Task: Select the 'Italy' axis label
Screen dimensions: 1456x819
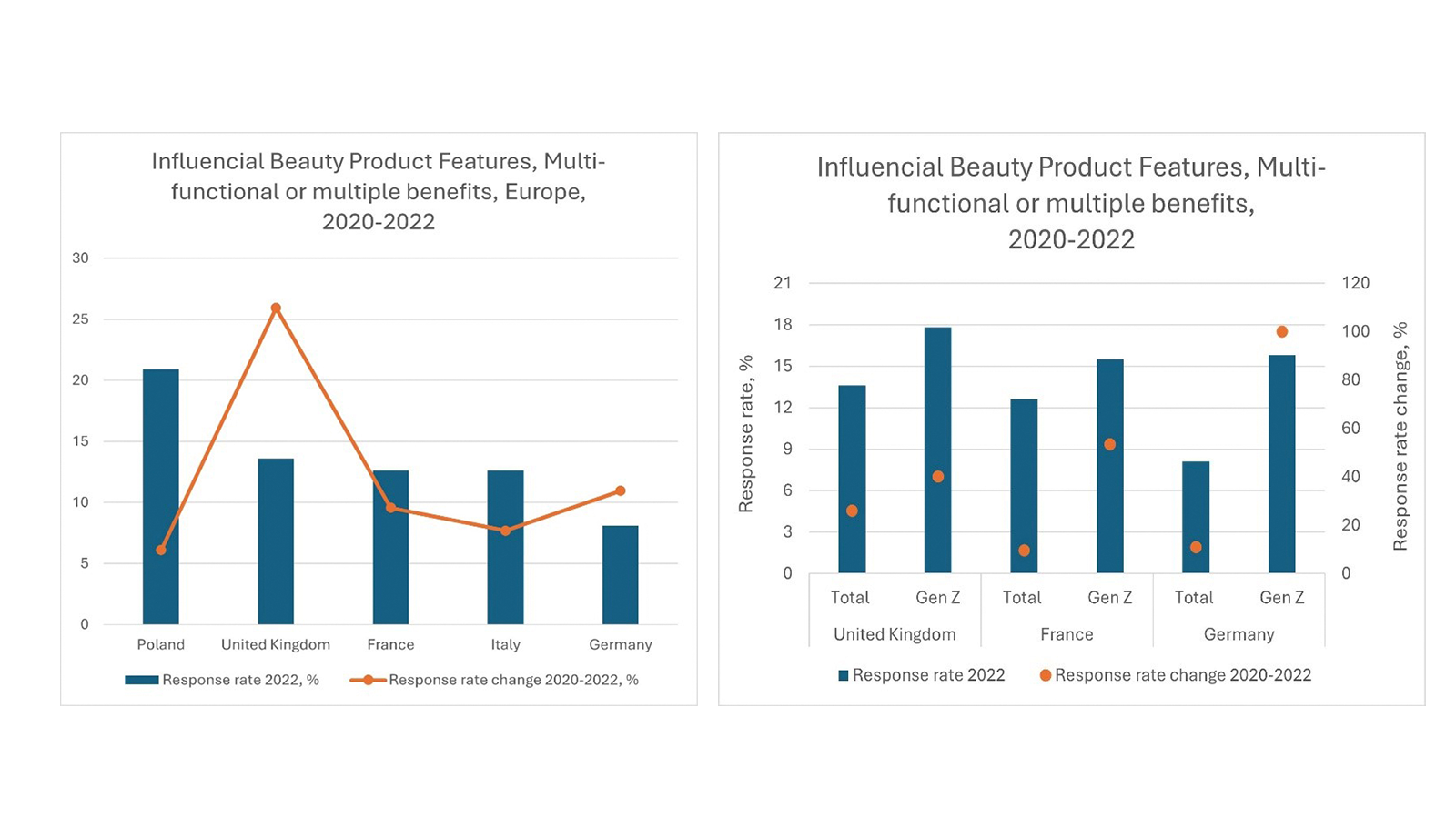Action: (505, 644)
